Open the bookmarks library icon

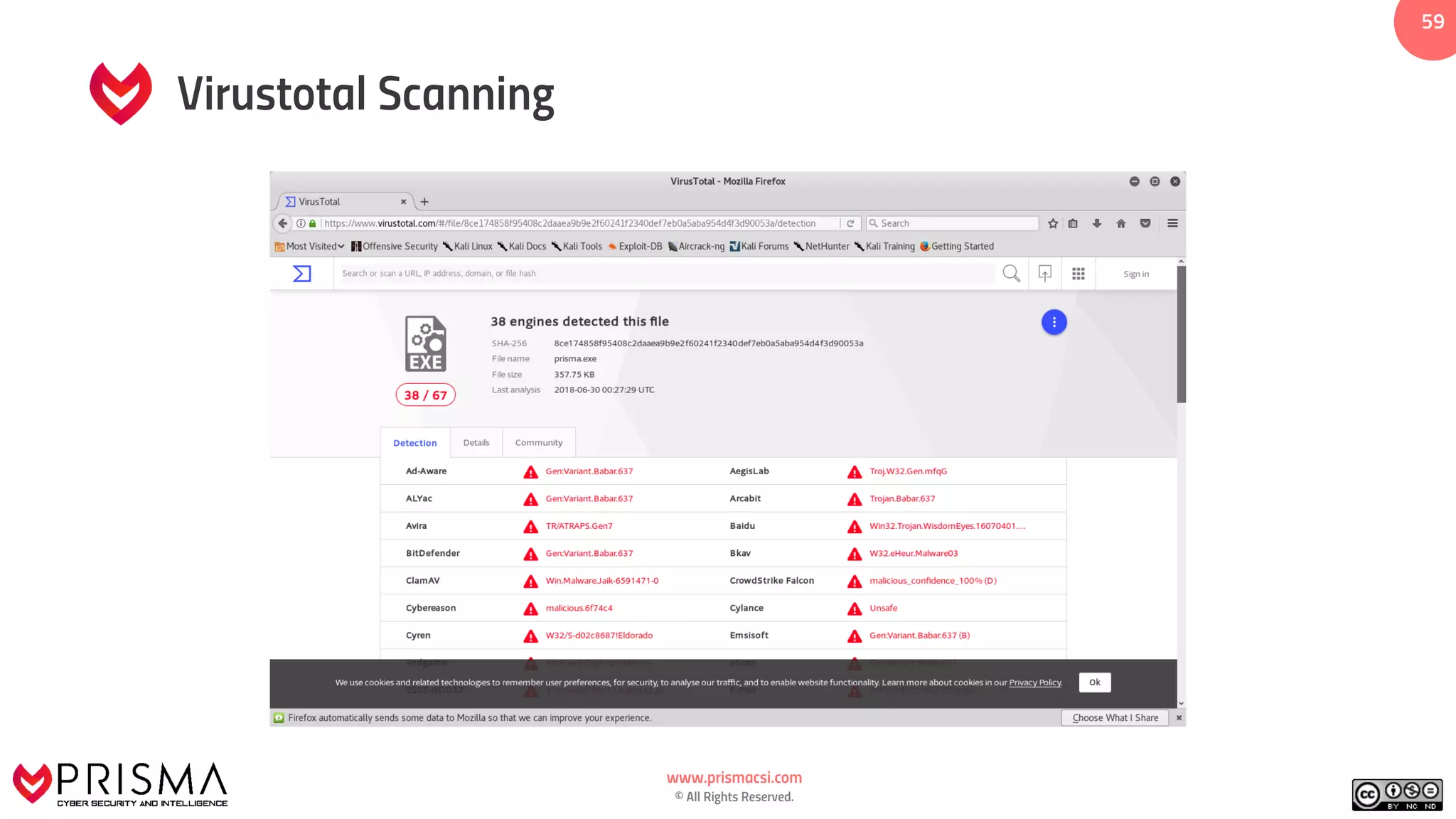[x=1073, y=223]
